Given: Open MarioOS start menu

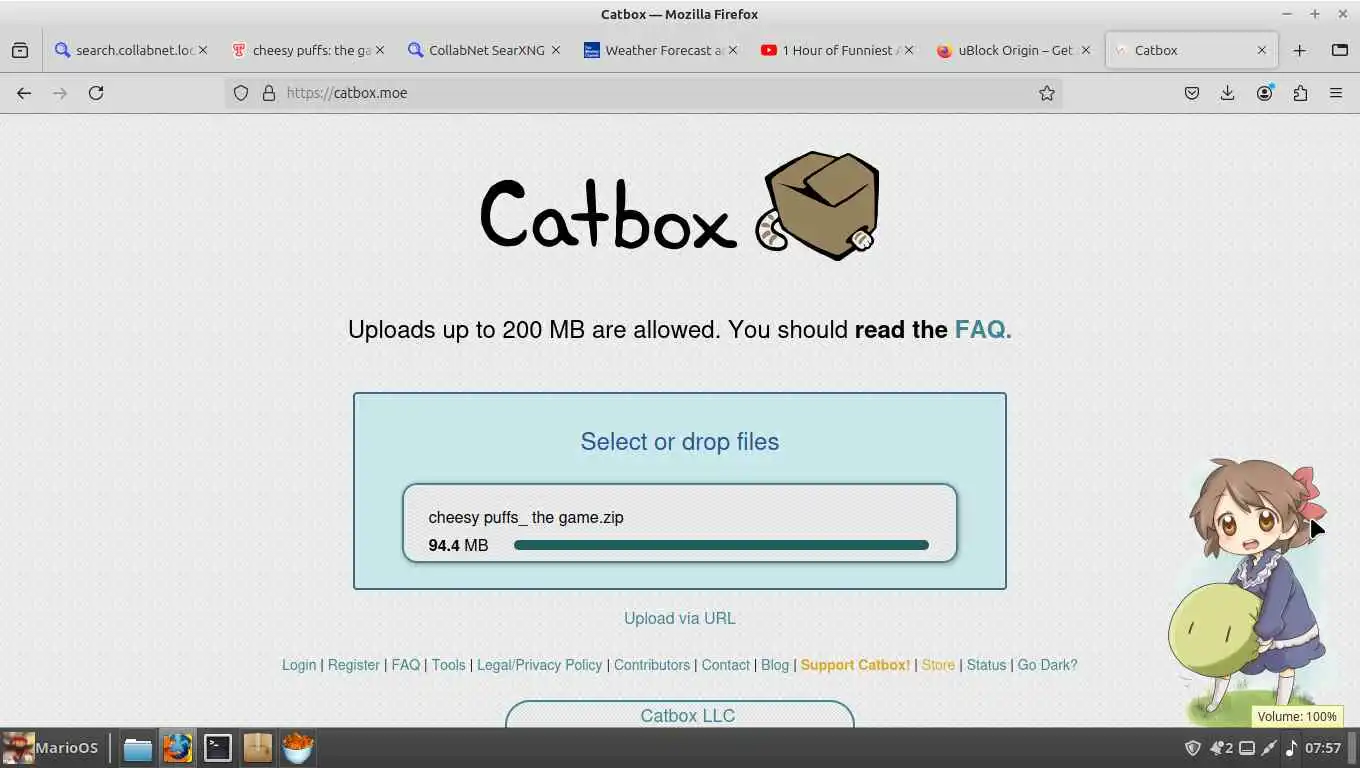Looking at the screenshot, I should (51, 748).
